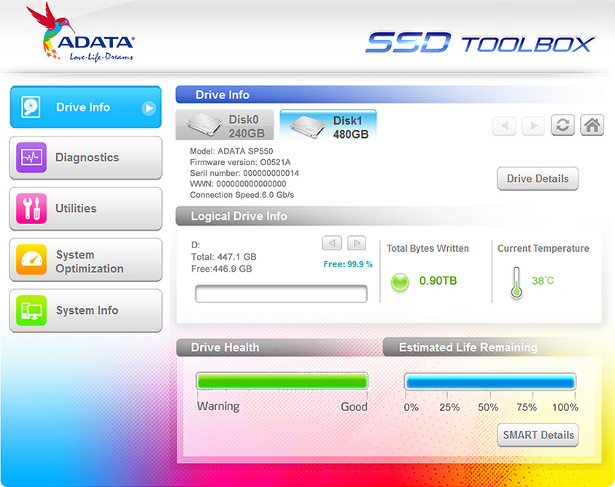The width and height of the screenshot is (615, 487).
Task: Open the SMART Details window
Action: click(x=537, y=435)
